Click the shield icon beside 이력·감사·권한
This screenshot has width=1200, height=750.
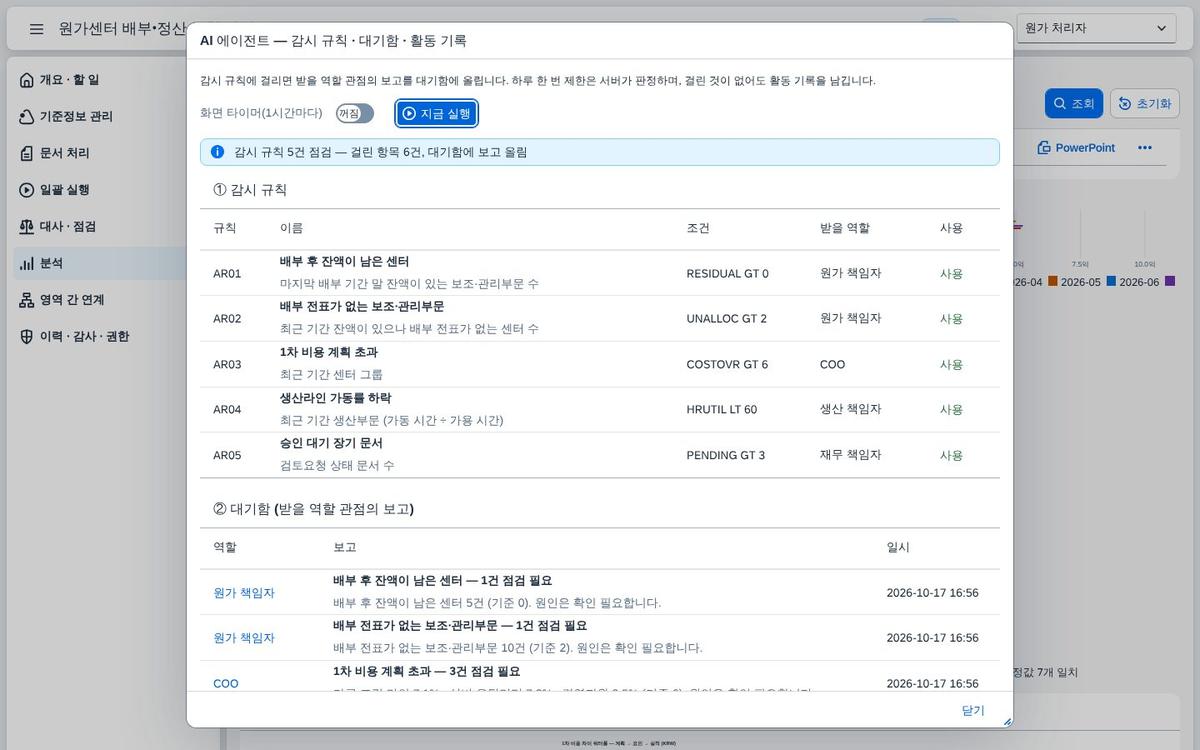click(27, 337)
